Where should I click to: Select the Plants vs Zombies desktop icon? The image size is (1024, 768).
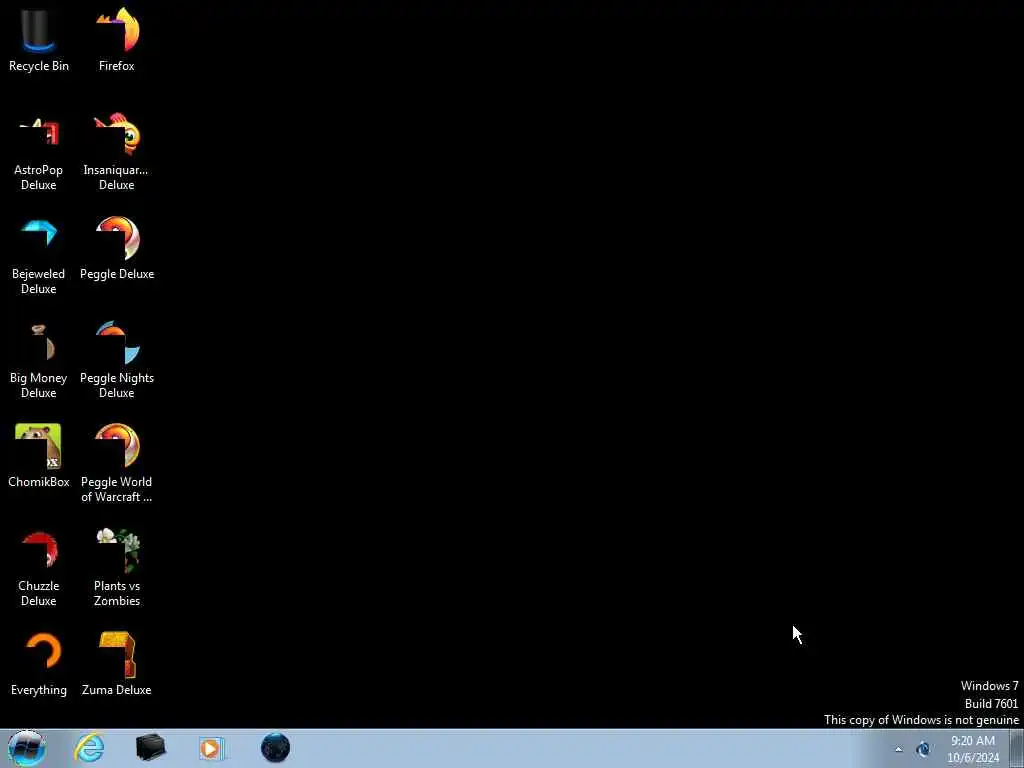[117, 568]
